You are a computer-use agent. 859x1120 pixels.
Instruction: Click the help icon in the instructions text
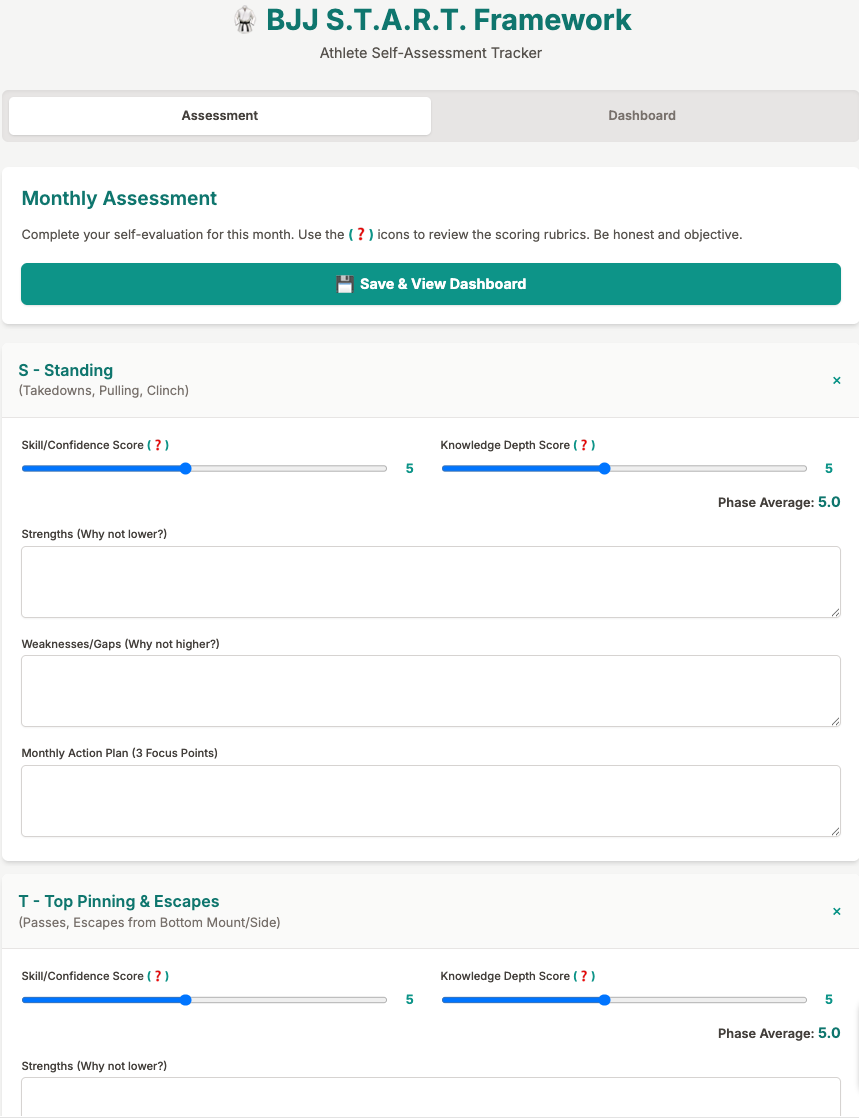(361, 235)
